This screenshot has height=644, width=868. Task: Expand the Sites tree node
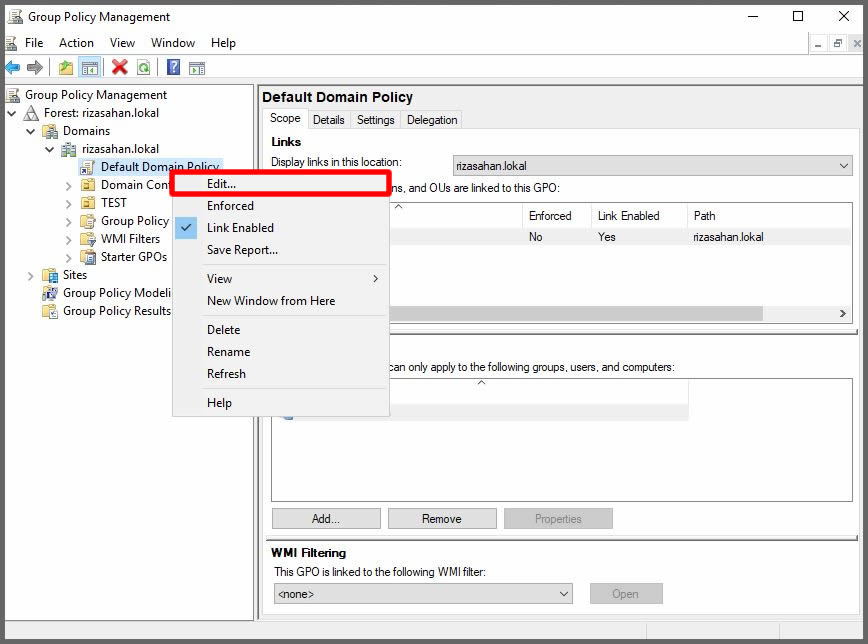(31, 275)
